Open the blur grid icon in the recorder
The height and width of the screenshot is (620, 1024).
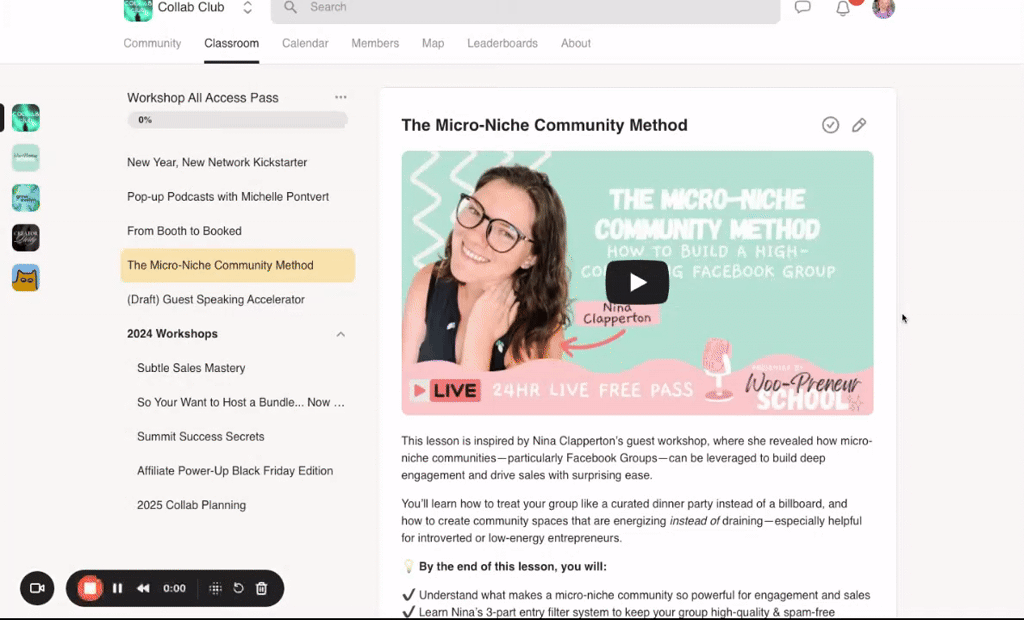(x=215, y=588)
